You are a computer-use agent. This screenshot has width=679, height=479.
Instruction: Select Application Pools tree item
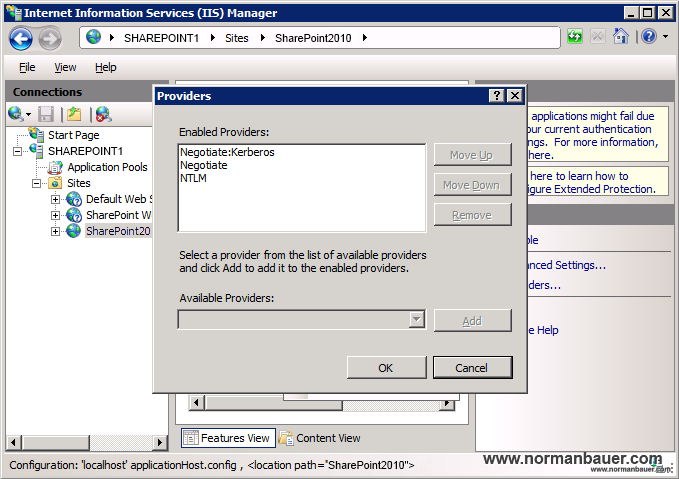pyautogui.click(x=107, y=167)
